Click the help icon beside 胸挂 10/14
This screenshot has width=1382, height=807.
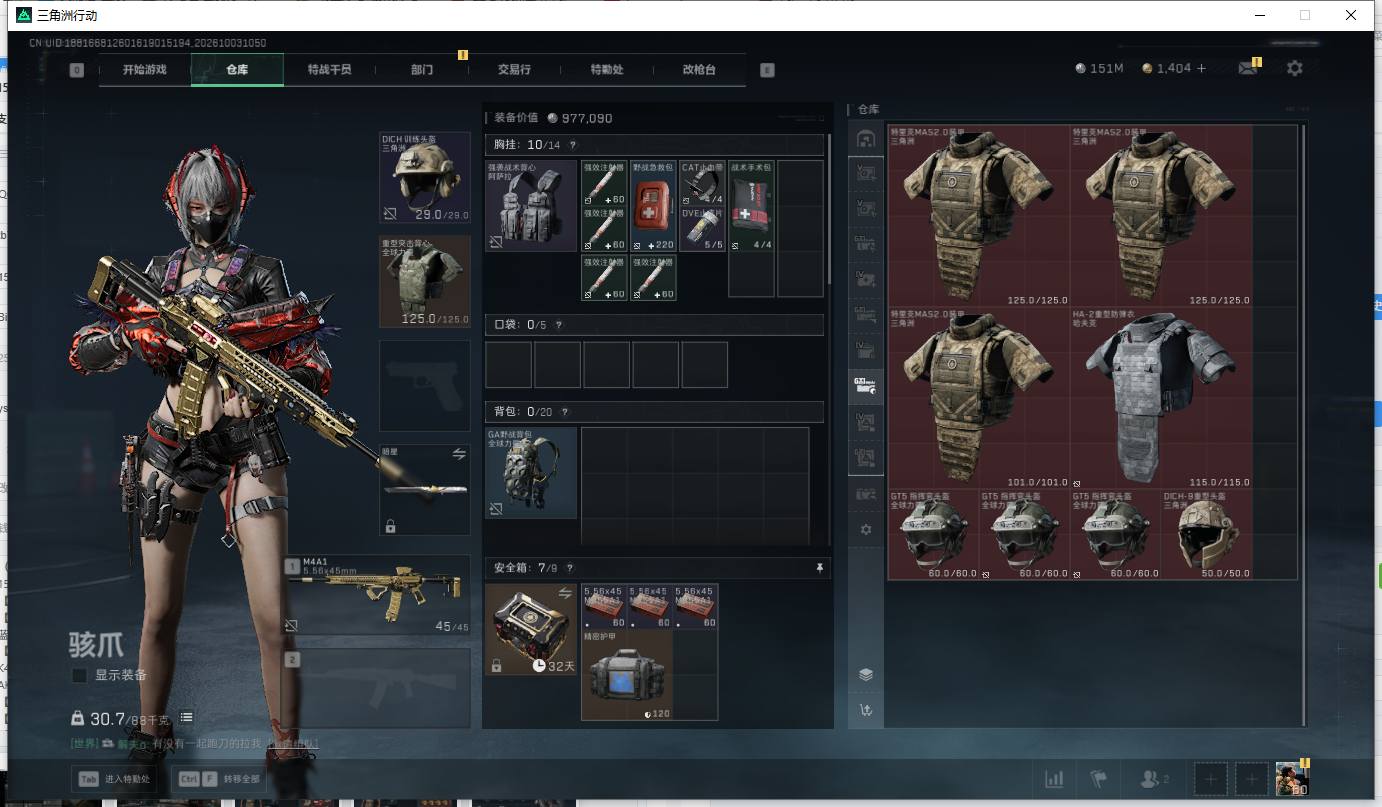572,145
